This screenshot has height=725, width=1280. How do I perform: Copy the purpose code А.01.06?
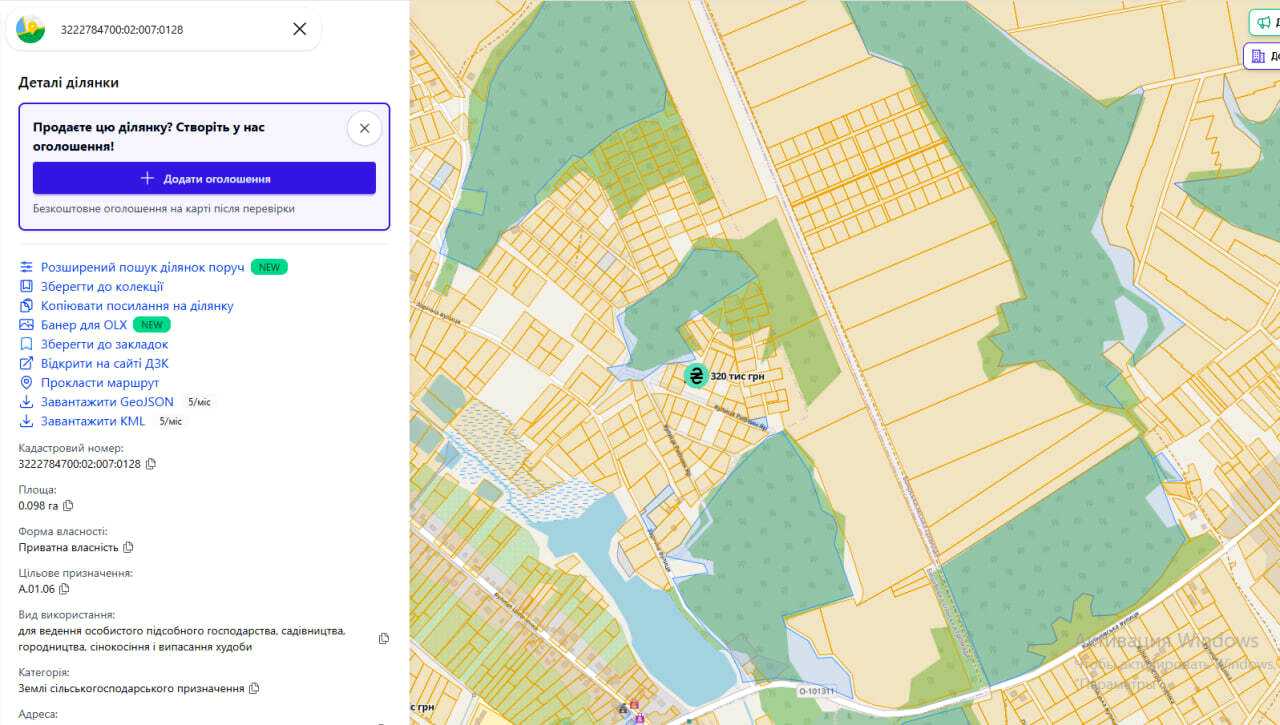[65, 589]
